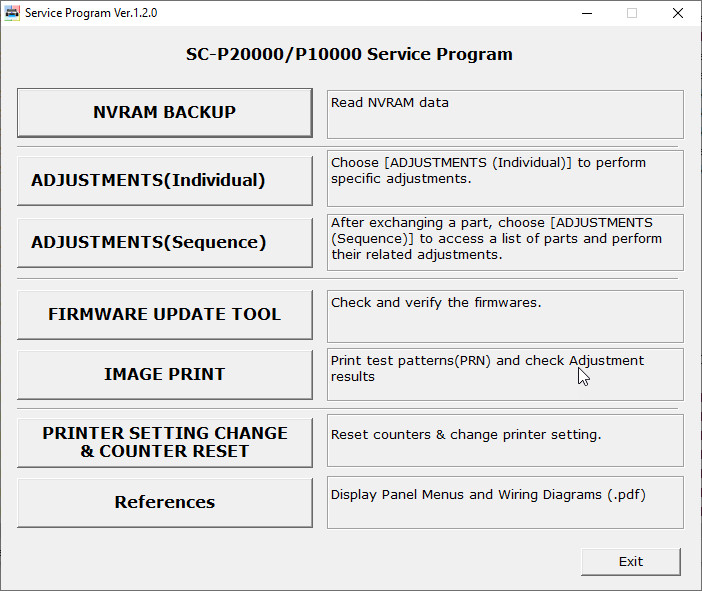The width and height of the screenshot is (702, 591).
Task: Close the Service Program window
Action: coord(678,13)
